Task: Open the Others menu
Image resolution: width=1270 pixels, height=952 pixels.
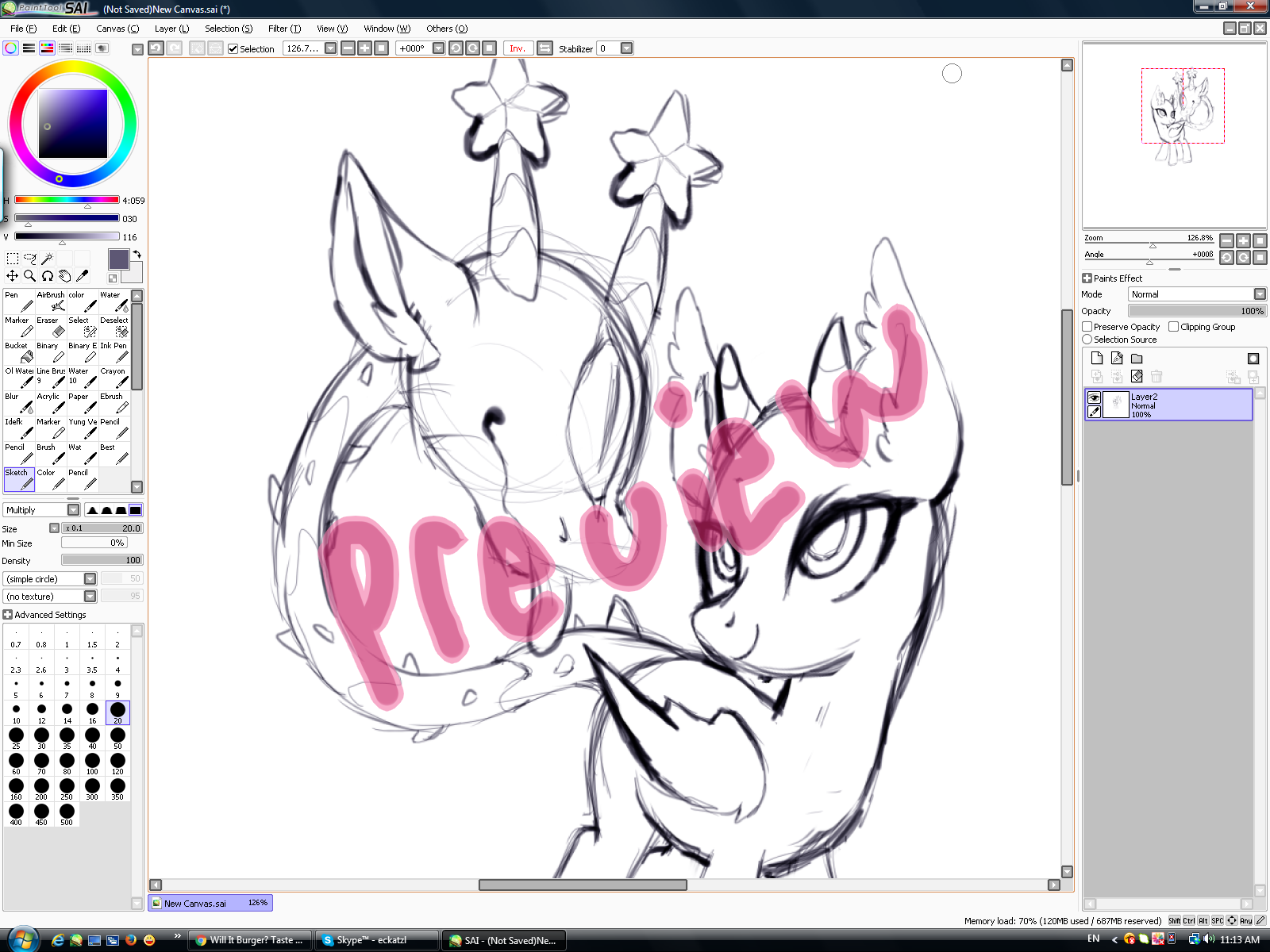Action: (x=447, y=29)
